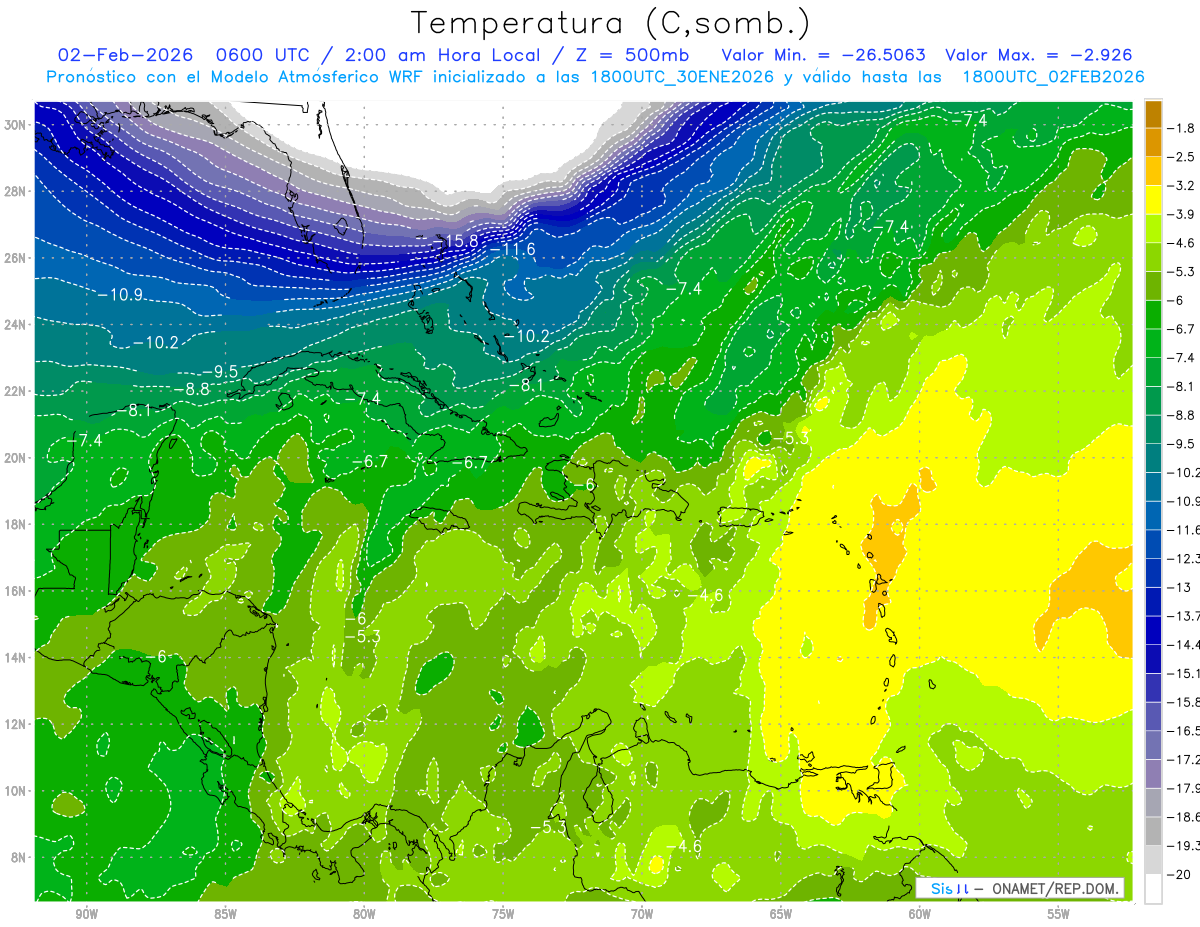This screenshot has height=927, width=1200.
Task: Click the '80W' longitude axis label
Action: point(364,915)
